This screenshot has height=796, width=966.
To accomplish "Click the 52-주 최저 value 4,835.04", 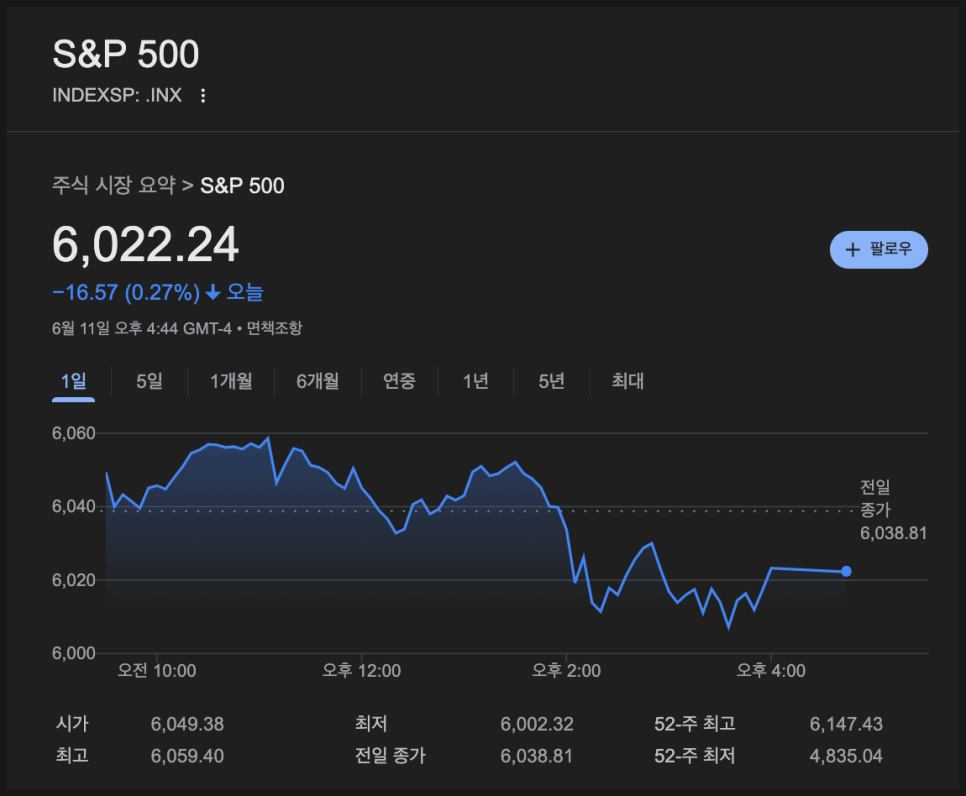I will (846, 756).
